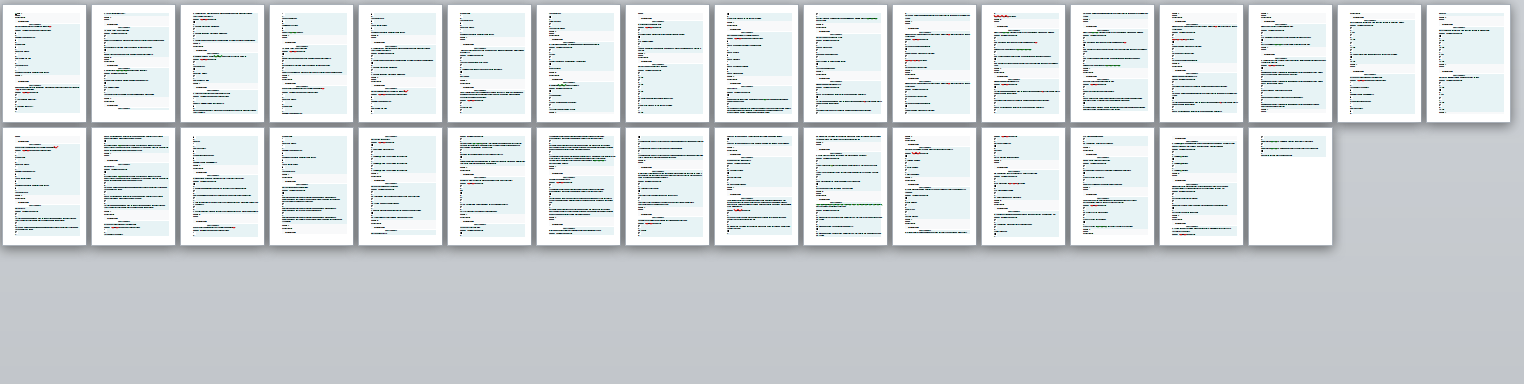The image size is (1524, 384).
Task: Select the page 17 thumbnail, last in top row
Action: [x=1468, y=63]
